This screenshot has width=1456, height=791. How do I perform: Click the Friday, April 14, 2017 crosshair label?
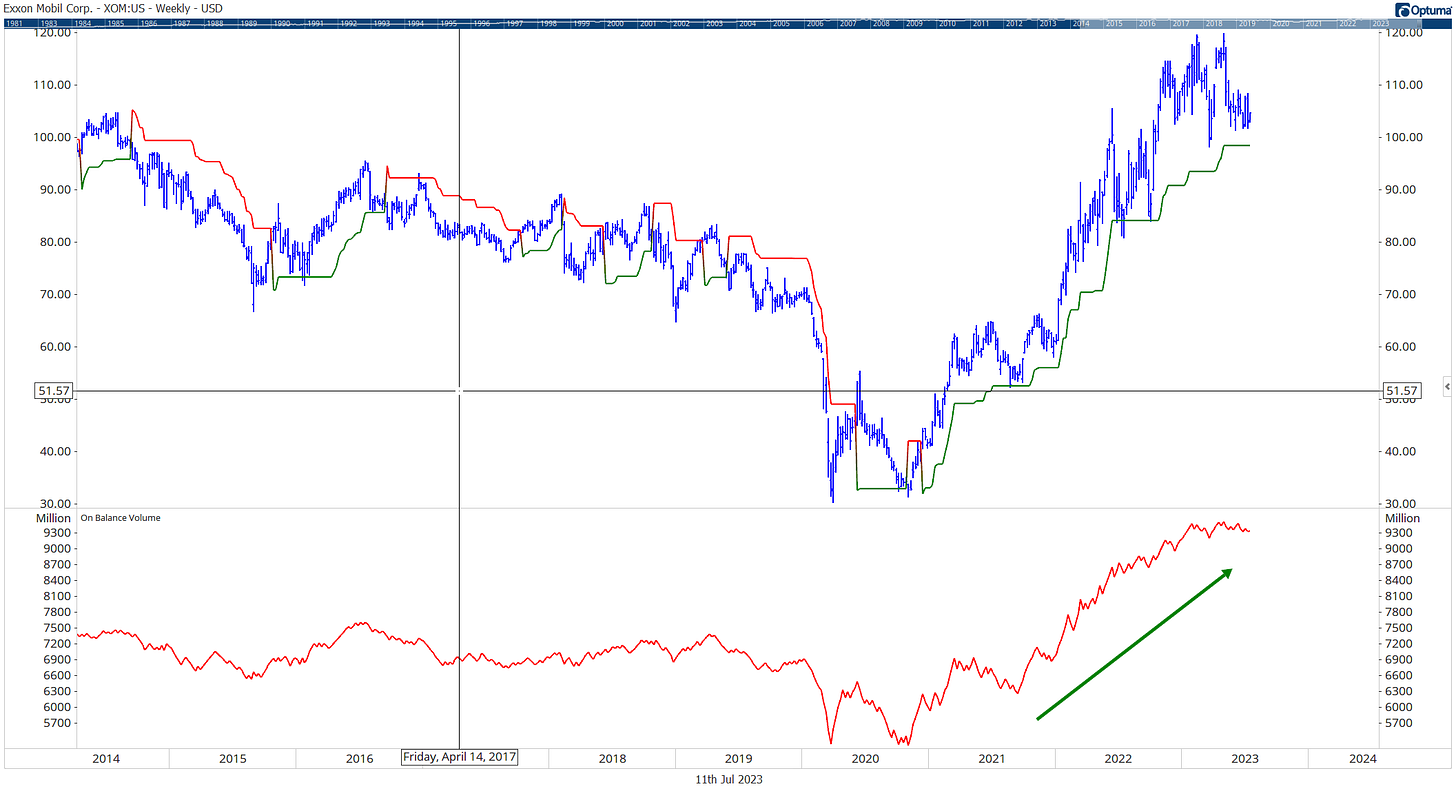click(x=459, y=757)
